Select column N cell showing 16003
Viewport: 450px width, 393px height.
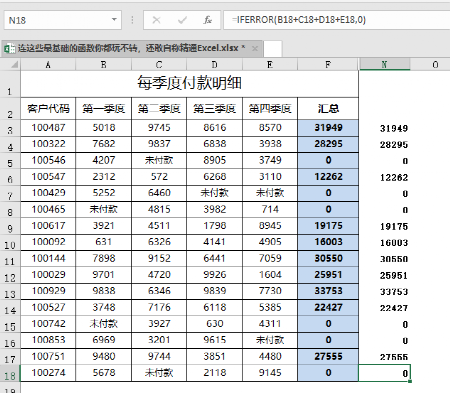pyautogui.click(x=384, y=243)
